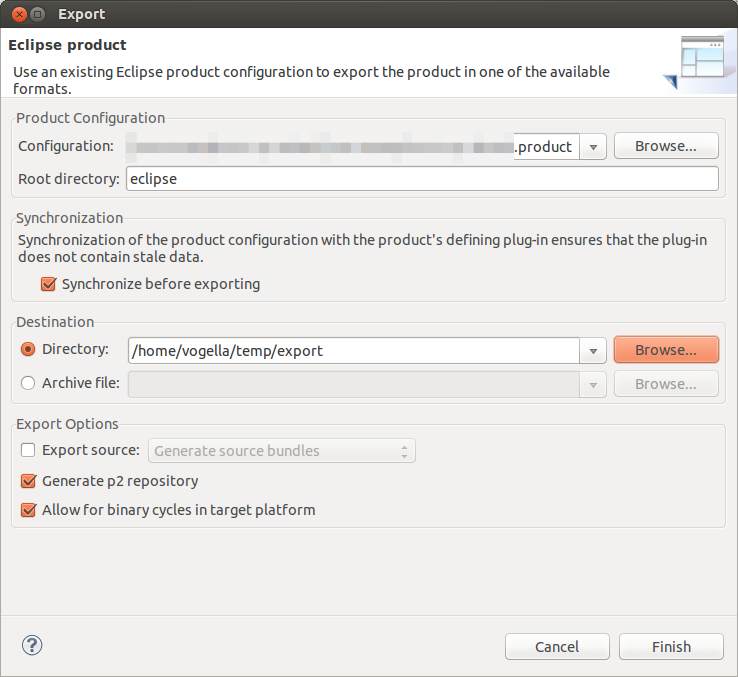Click Finish to export the product
Screen dimensions: 738x677
pyautogui.click(x=671, y=646)
